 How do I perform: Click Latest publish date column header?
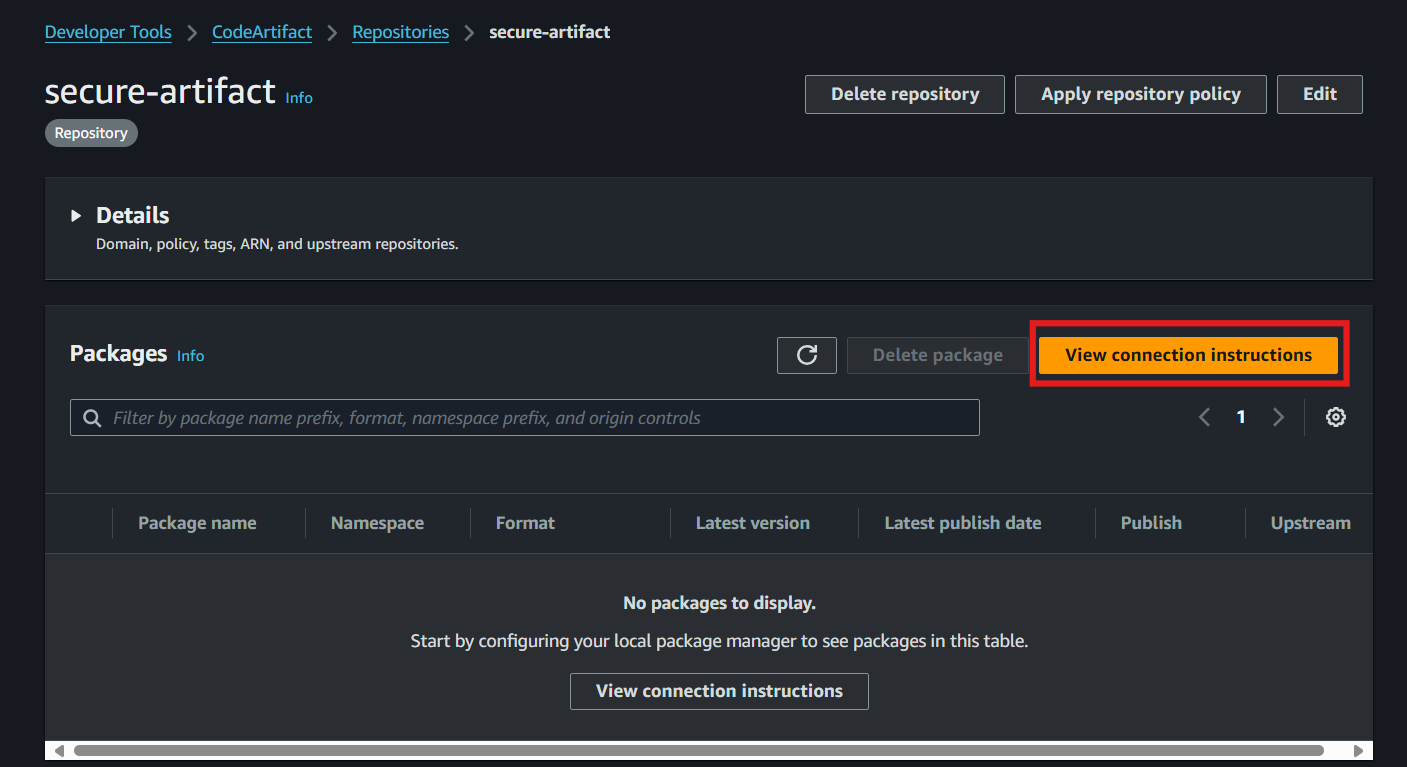click(x=963, y=523)
